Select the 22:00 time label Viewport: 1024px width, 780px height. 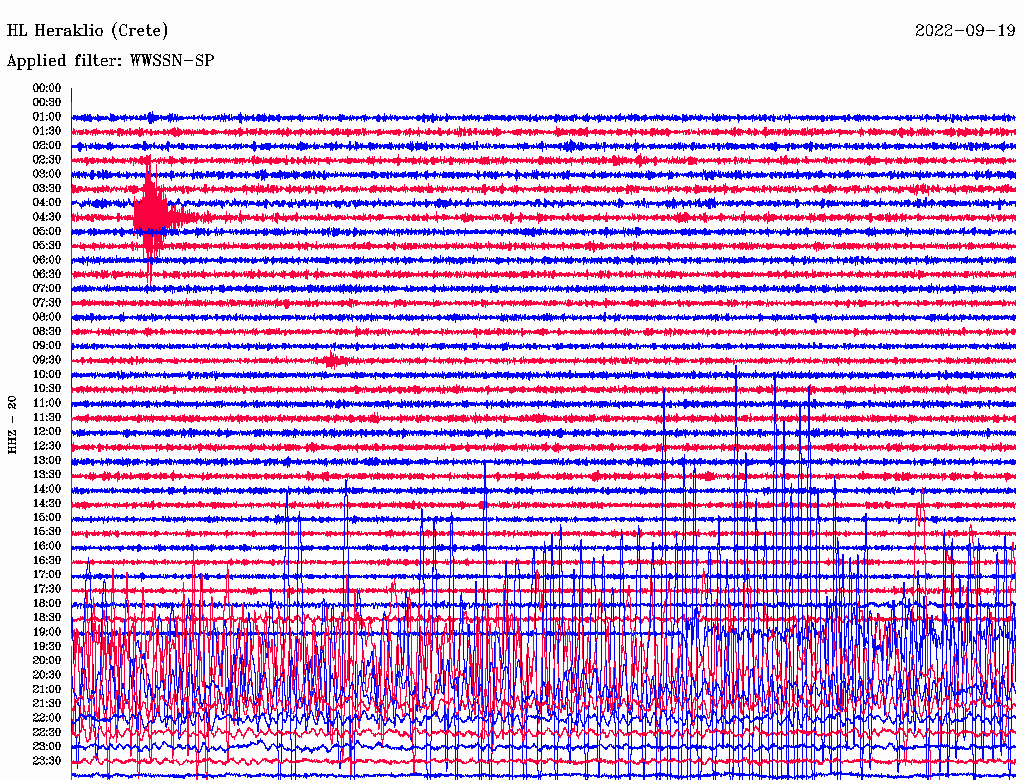[x=47, y=718]
